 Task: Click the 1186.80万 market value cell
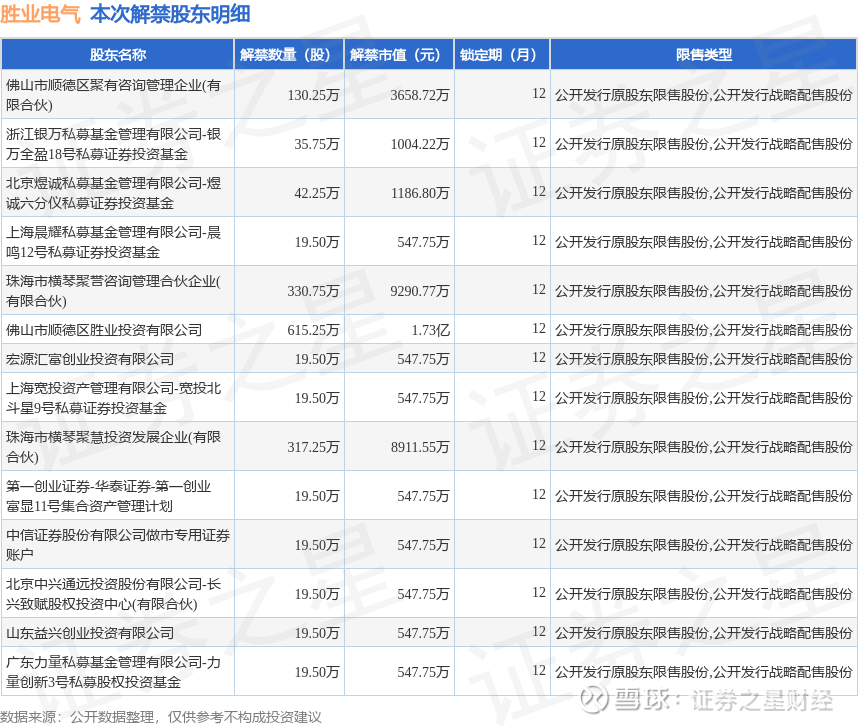pos(420,193)
